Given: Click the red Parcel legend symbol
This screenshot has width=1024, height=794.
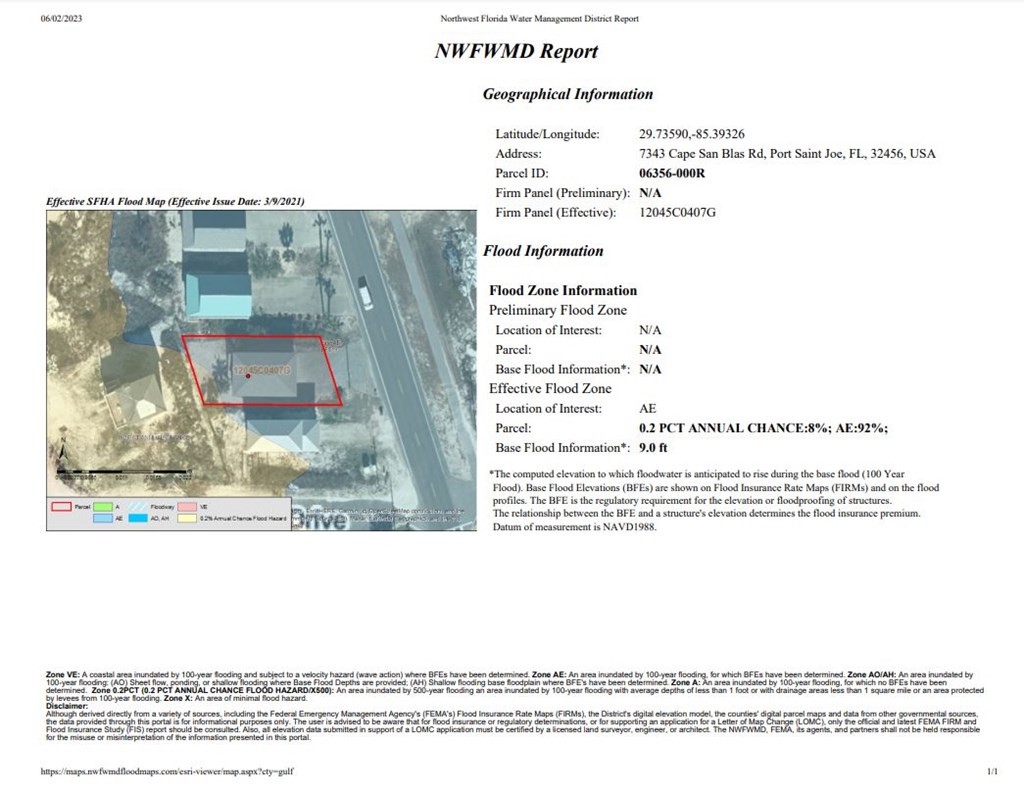Looking at the screenshot, I should tap(61, 507).
